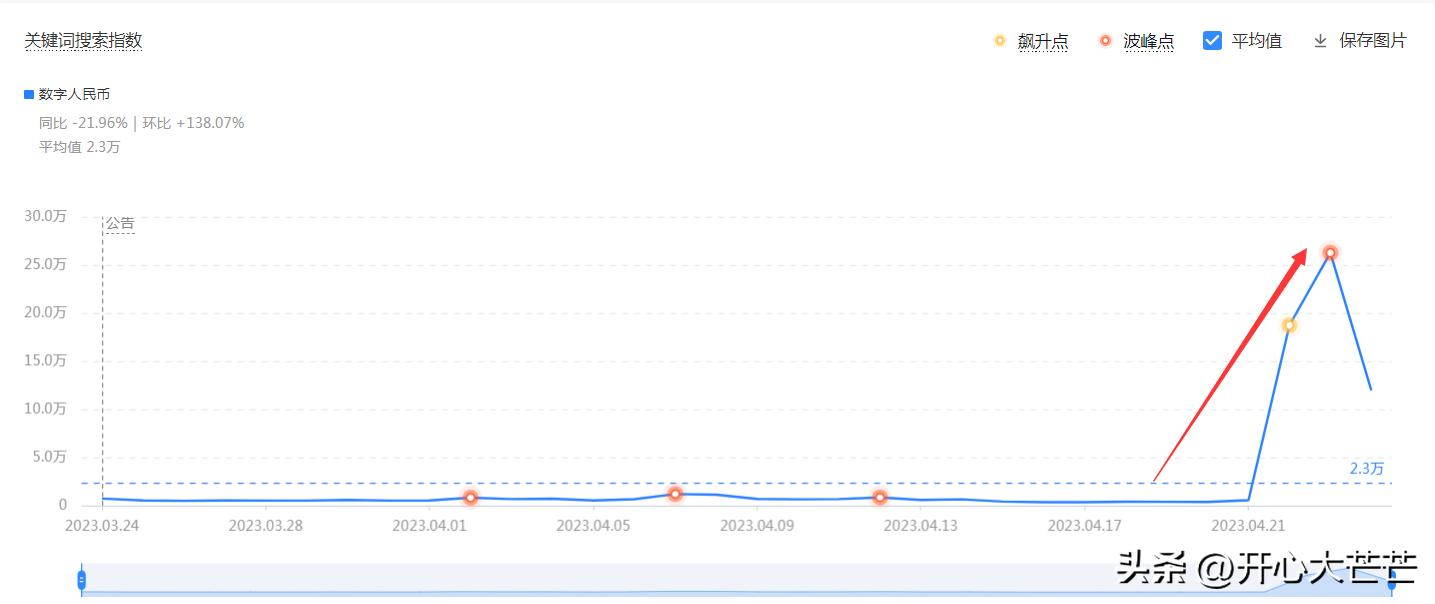
Task: Click the 2.3万 average line label
Action: point(1366,468)
